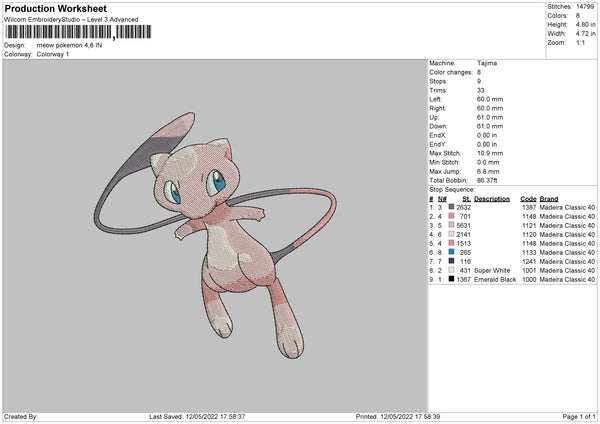Click the 'Colors:' label in top corner
The height and width of the screenshot is (424, 600).
pyautogui.click(x=557, y=16)
